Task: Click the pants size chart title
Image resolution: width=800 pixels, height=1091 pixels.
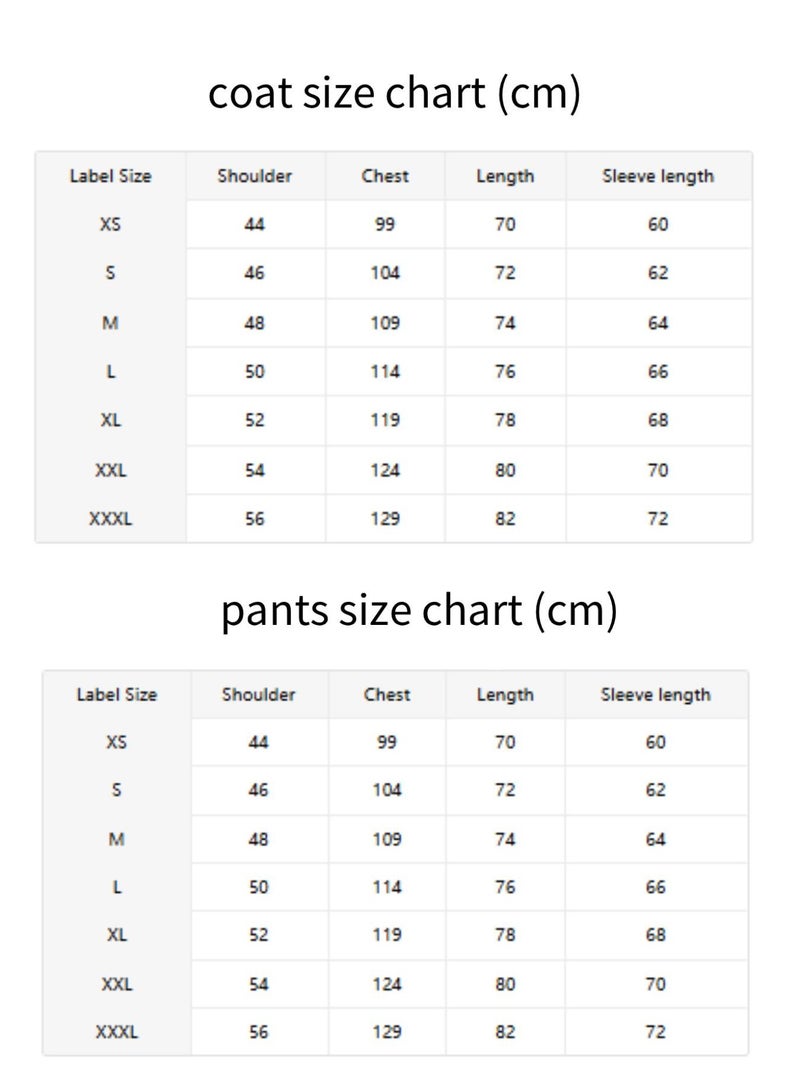Action: click(x=419, y=610)
